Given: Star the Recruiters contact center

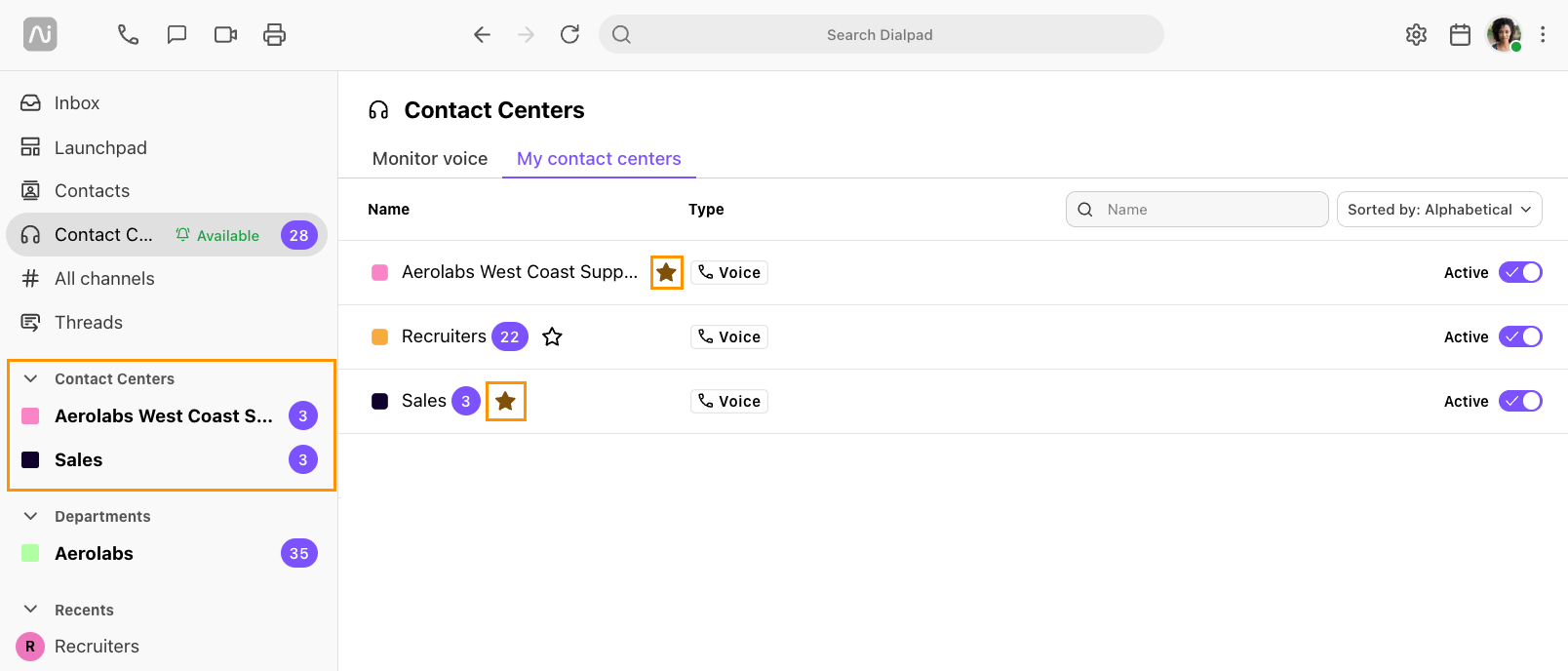Looking at the screenshot, I should [x=553, y=337].
